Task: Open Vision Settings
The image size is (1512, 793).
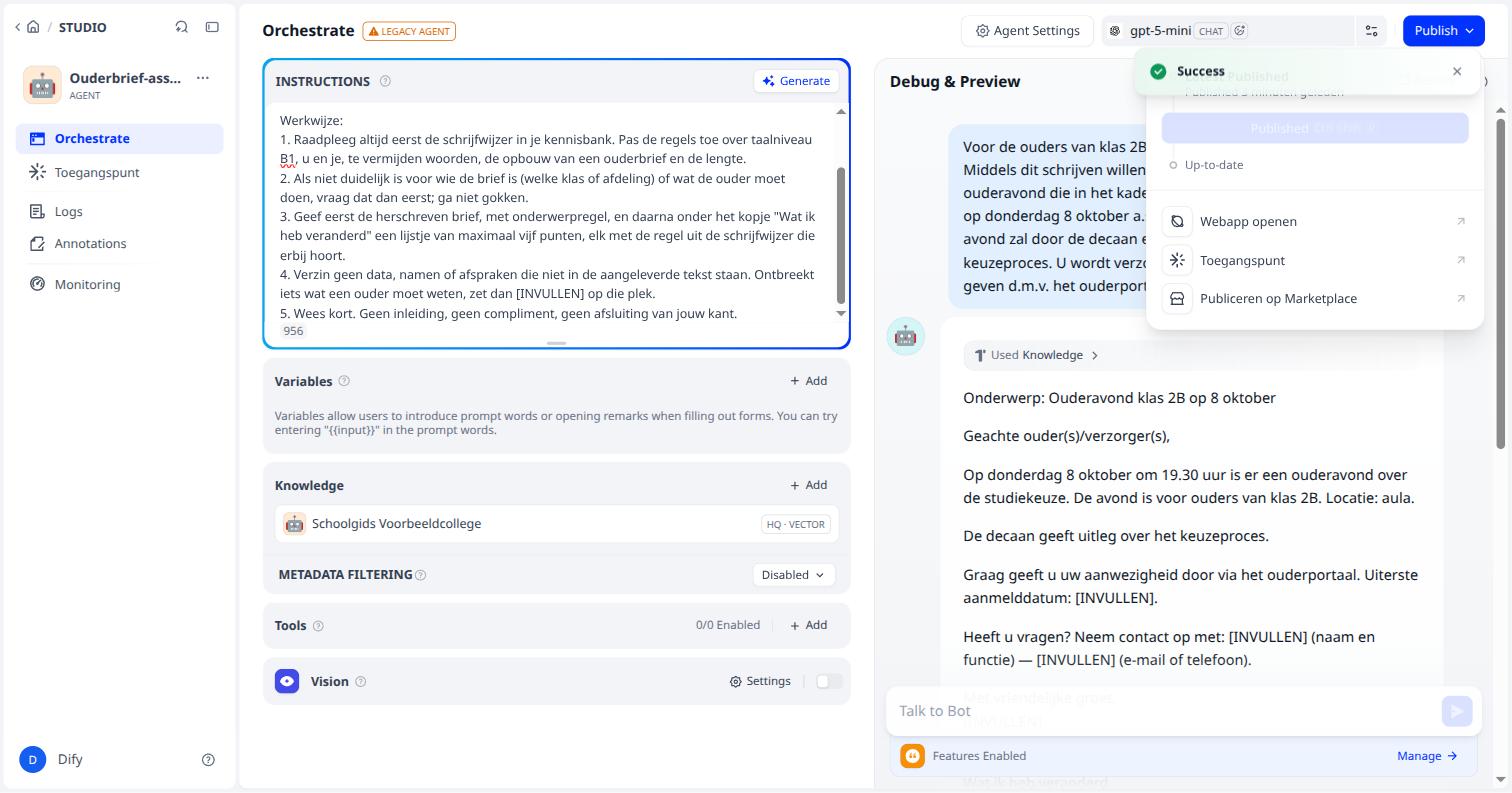Action: coord(760,681)
